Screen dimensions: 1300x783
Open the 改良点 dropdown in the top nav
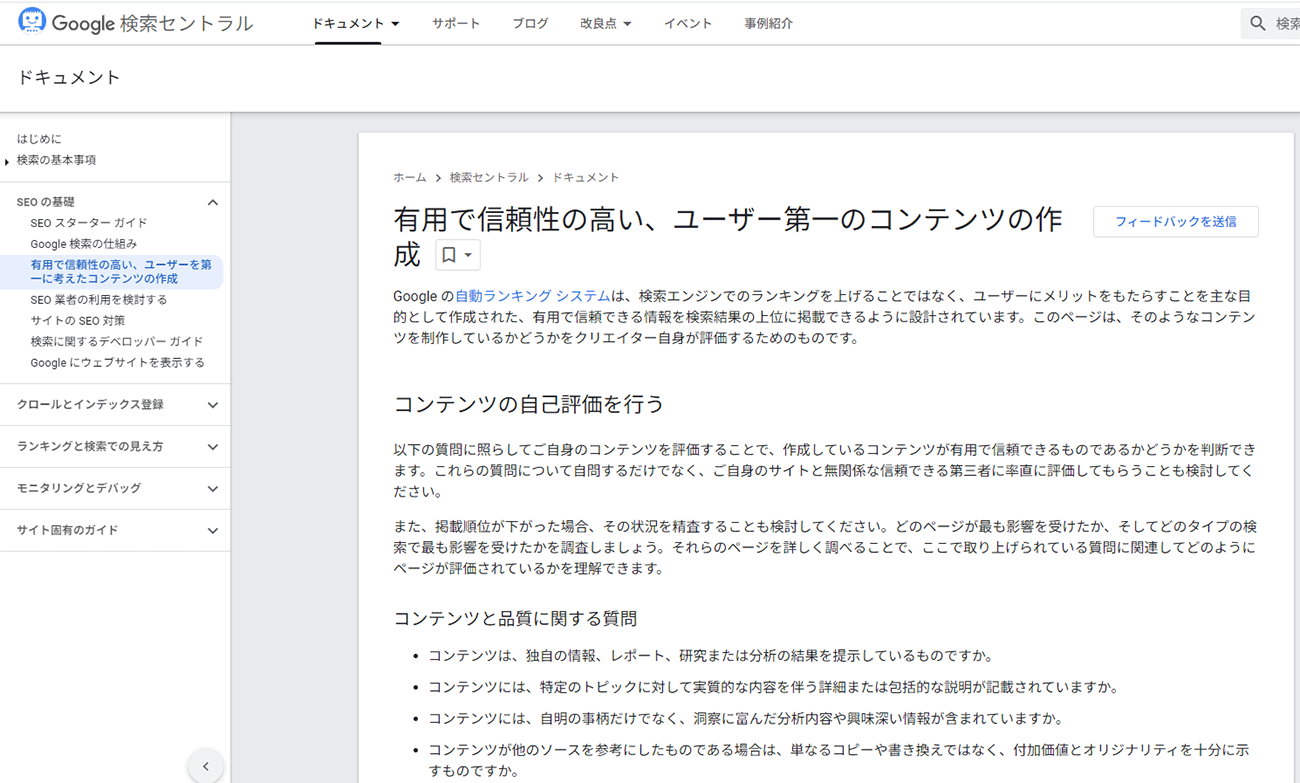605,23
